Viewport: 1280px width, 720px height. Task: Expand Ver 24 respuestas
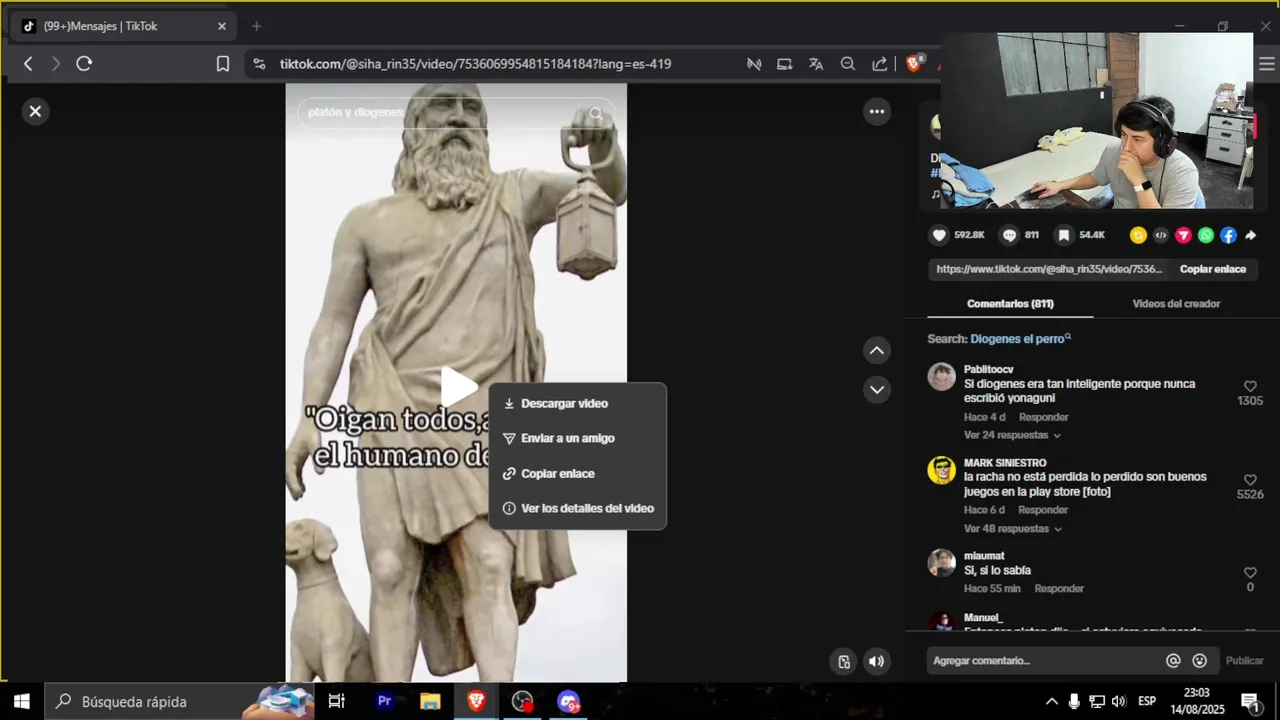[x=1012, y=435]
